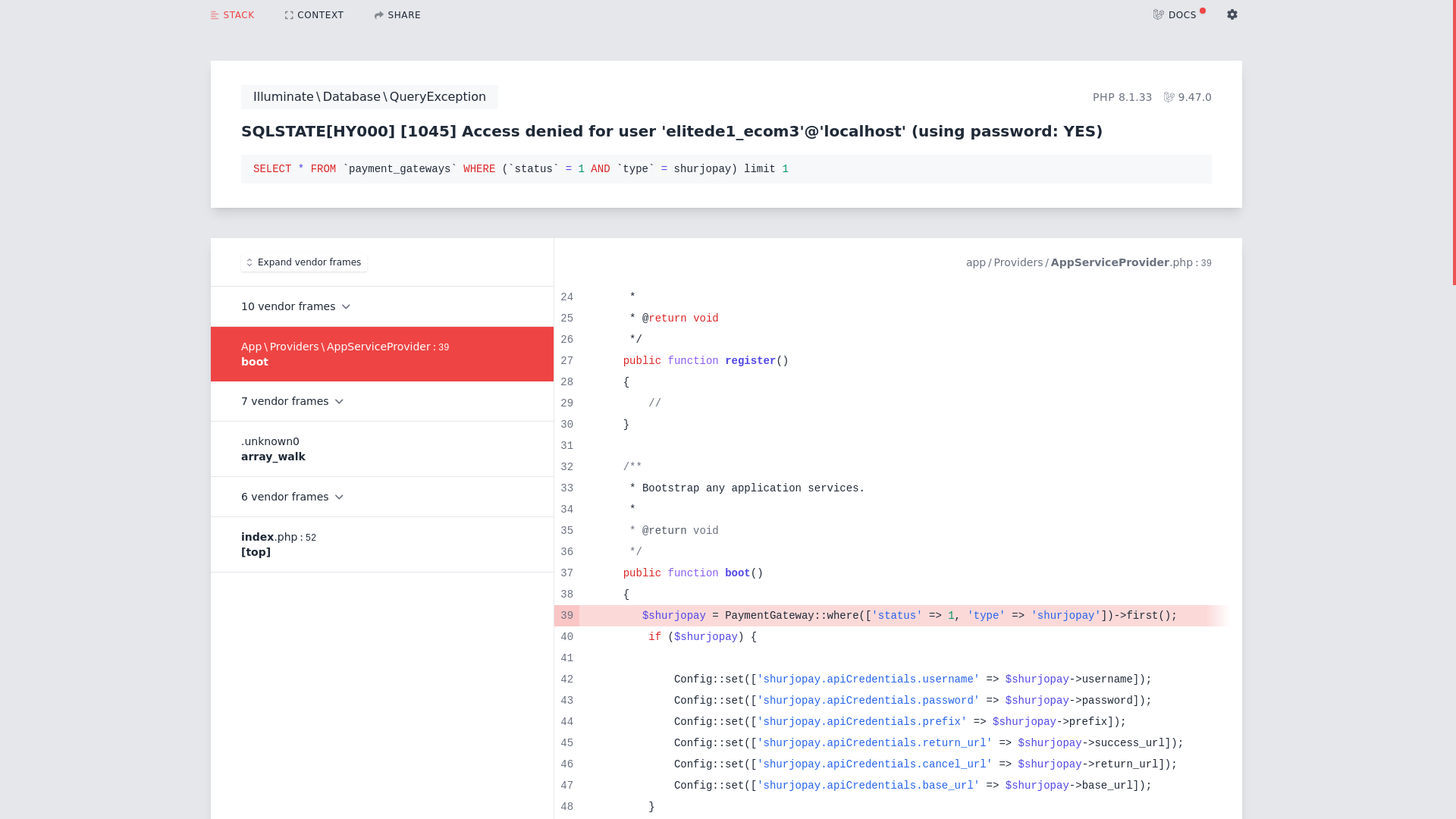Screen dimensions: 1456x819
Task: Click the page vertical scrollbar thumb
Action: (x=1454, y=143)
